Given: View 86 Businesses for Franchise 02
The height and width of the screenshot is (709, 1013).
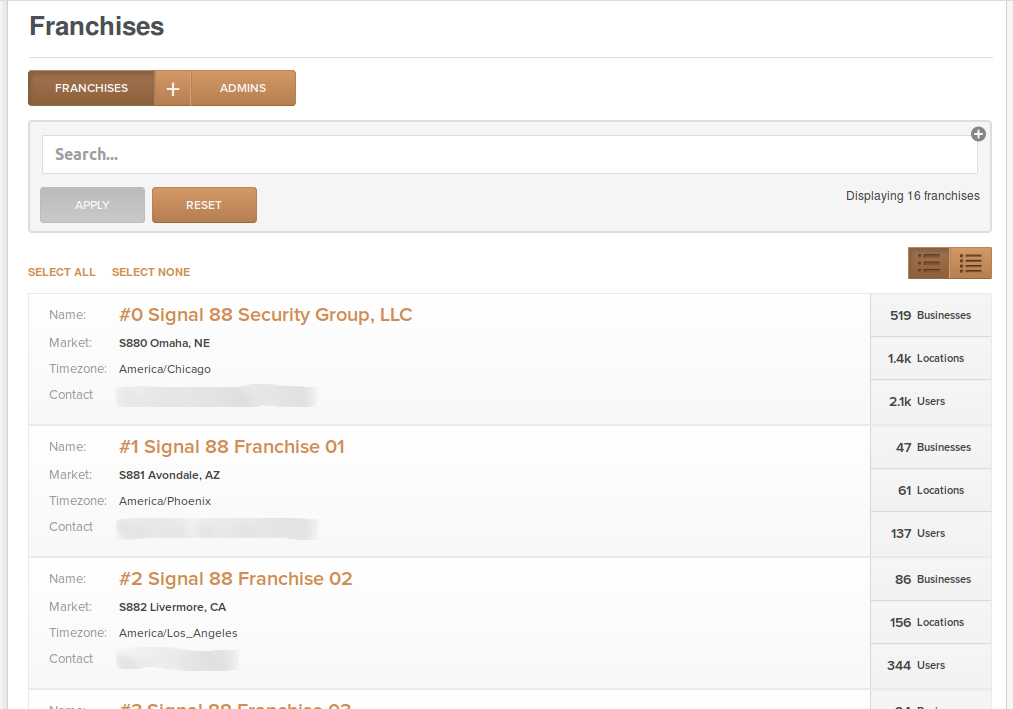Looking at the screenshot, I should tap(931, 579).
